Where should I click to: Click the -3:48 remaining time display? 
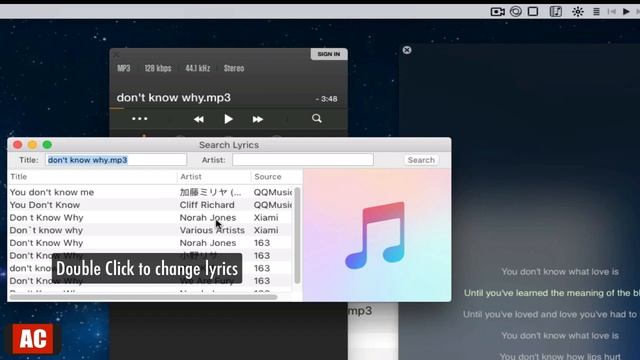click(327, 99)
